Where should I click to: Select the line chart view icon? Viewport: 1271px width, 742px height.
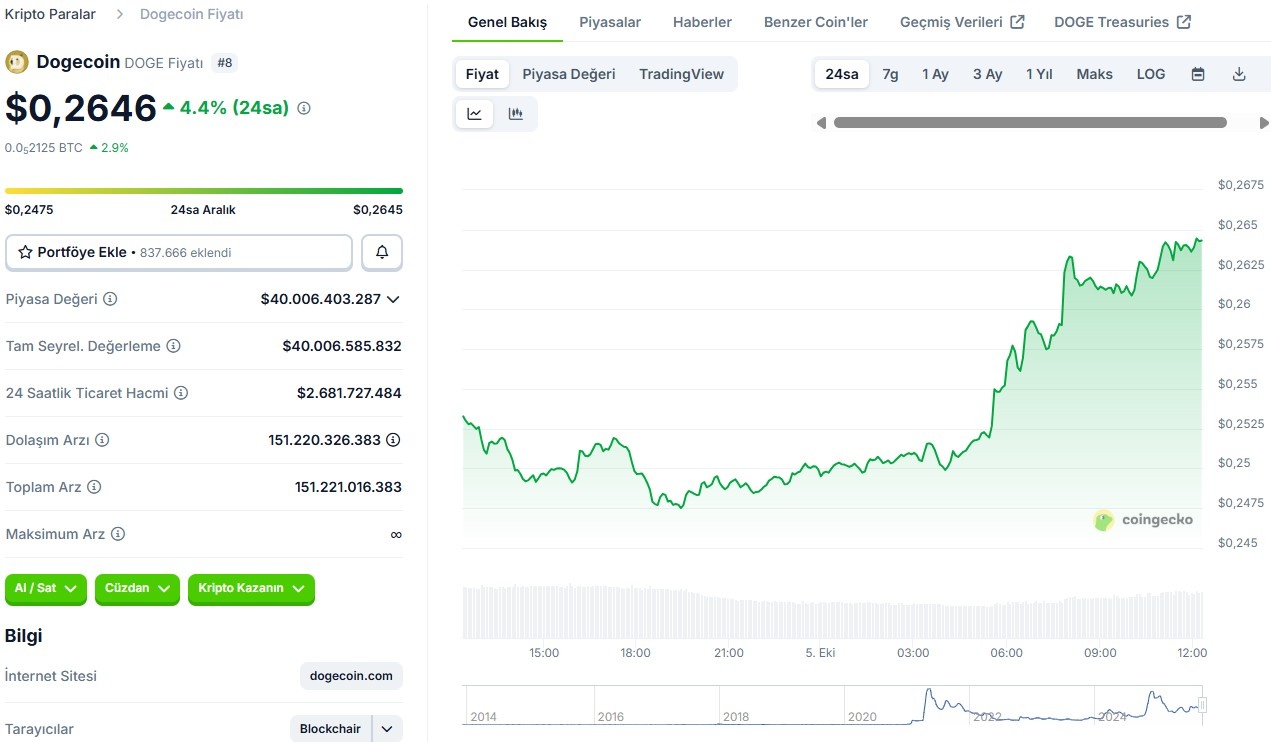pos(475,114)
